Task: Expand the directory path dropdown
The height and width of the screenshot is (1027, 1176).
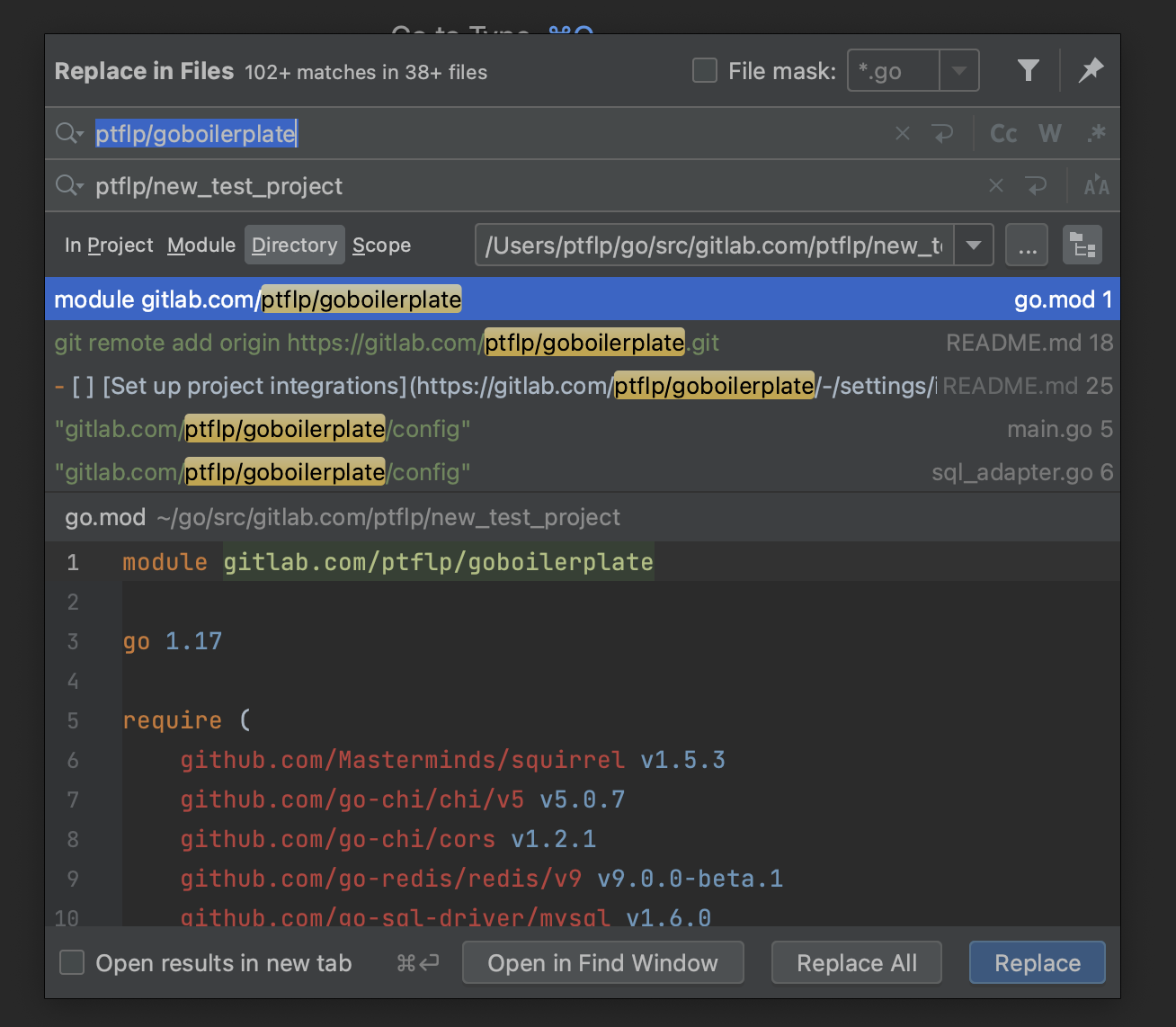Action: click(x=974, y=246)
